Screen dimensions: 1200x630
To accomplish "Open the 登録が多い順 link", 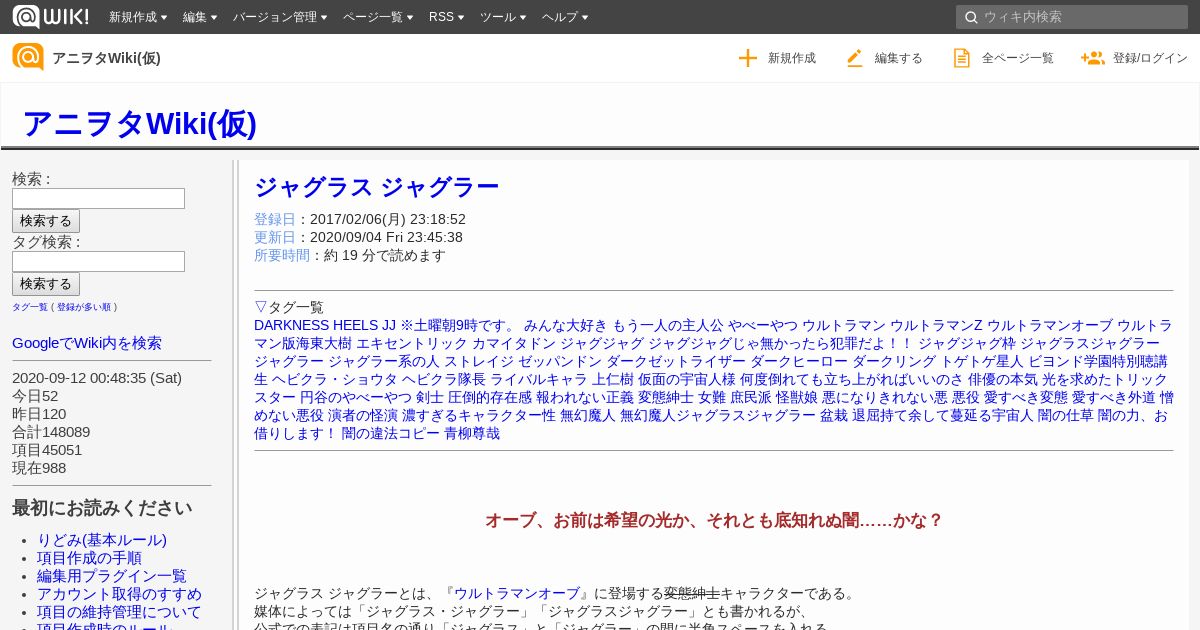I will (84, 307).
